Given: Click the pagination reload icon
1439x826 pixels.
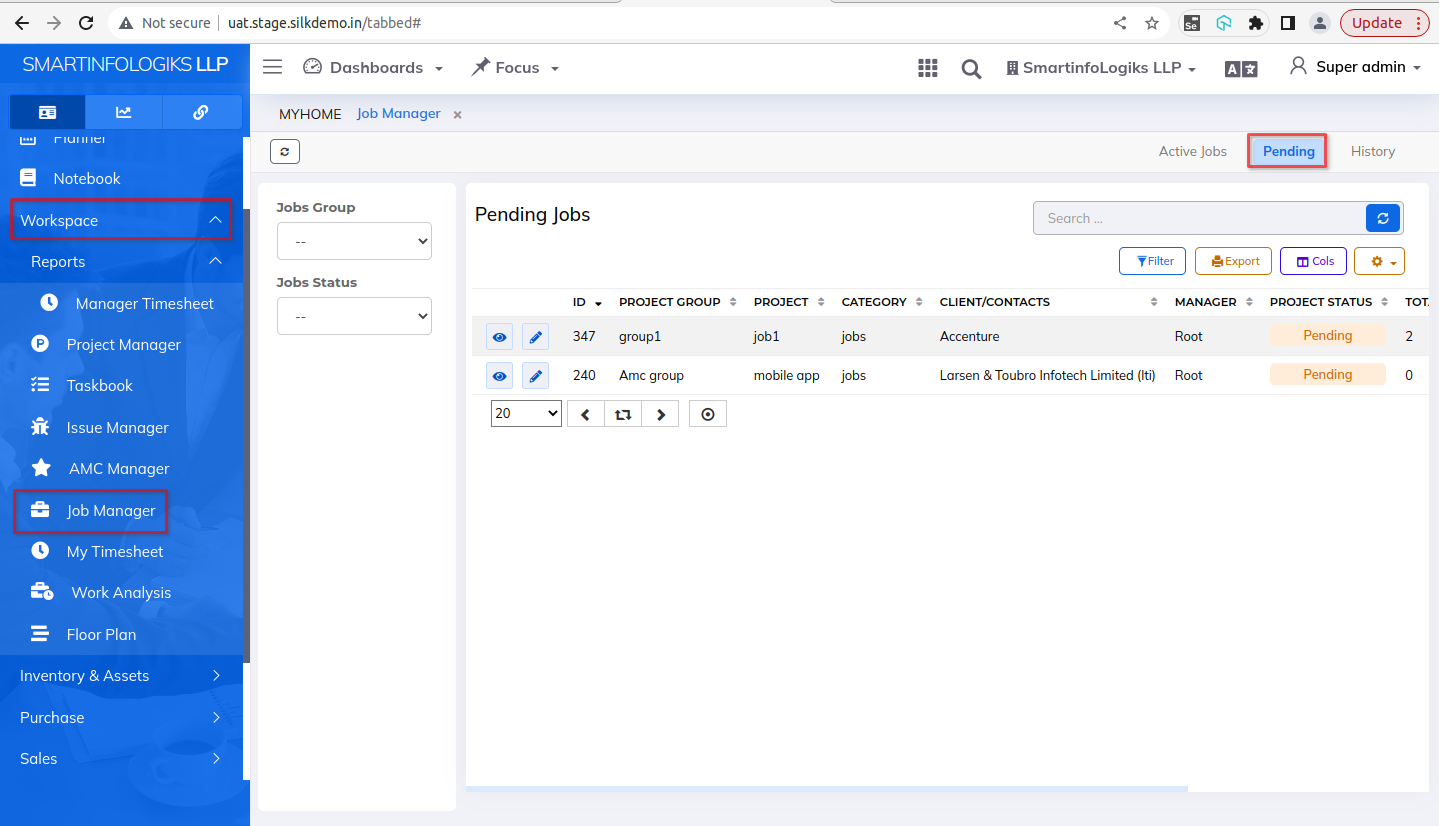Looking at the screenshot, I should click(623, 414).
